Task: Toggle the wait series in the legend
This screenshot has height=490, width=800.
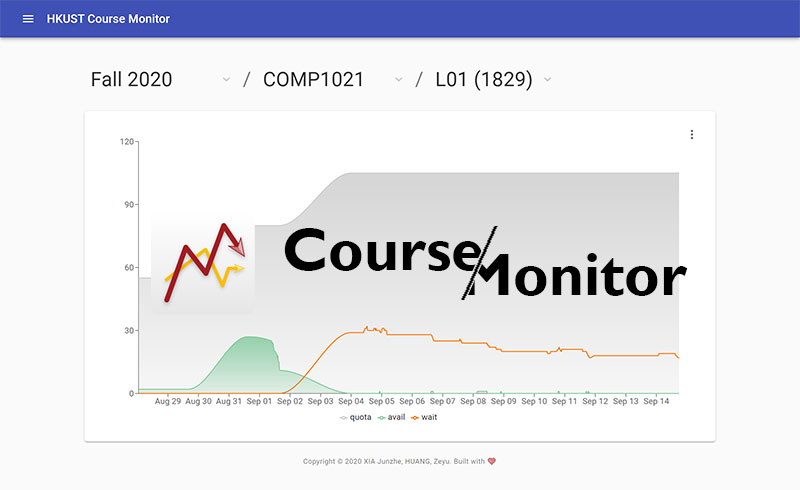Action: pos(424,417)
